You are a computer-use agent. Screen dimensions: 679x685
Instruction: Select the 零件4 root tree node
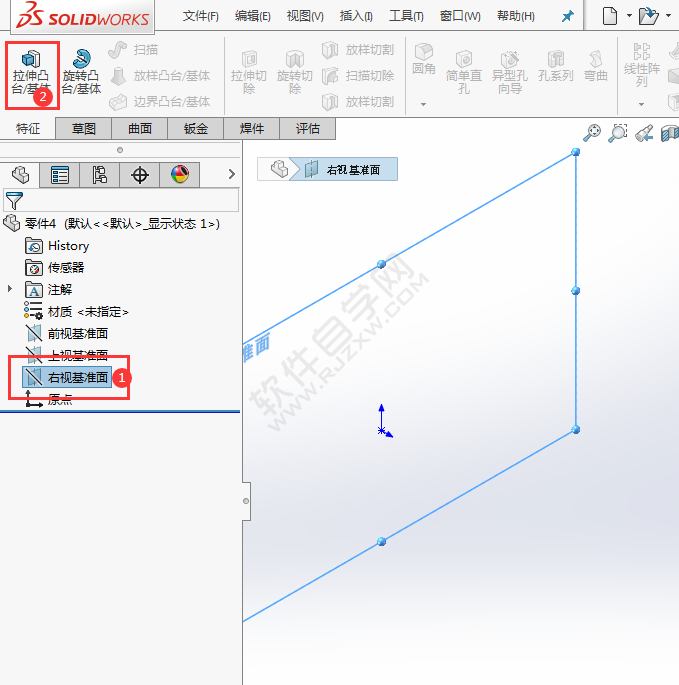click(x=111, y=224)
